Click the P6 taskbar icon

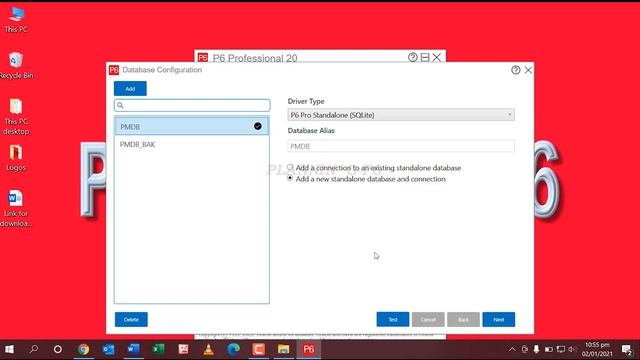pos(309,349)
